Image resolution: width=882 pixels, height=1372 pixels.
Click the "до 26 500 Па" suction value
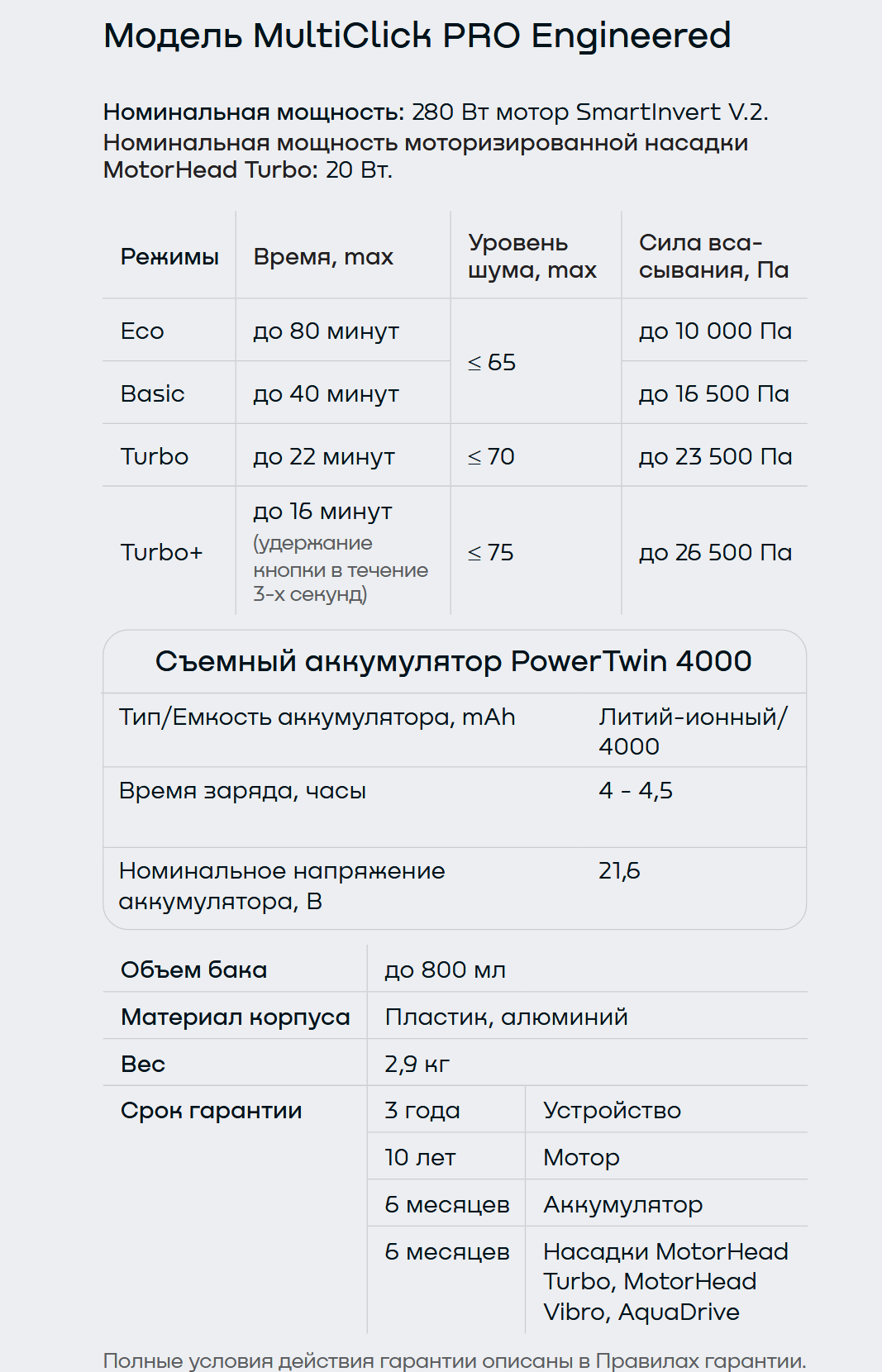(x=715, y=552)
